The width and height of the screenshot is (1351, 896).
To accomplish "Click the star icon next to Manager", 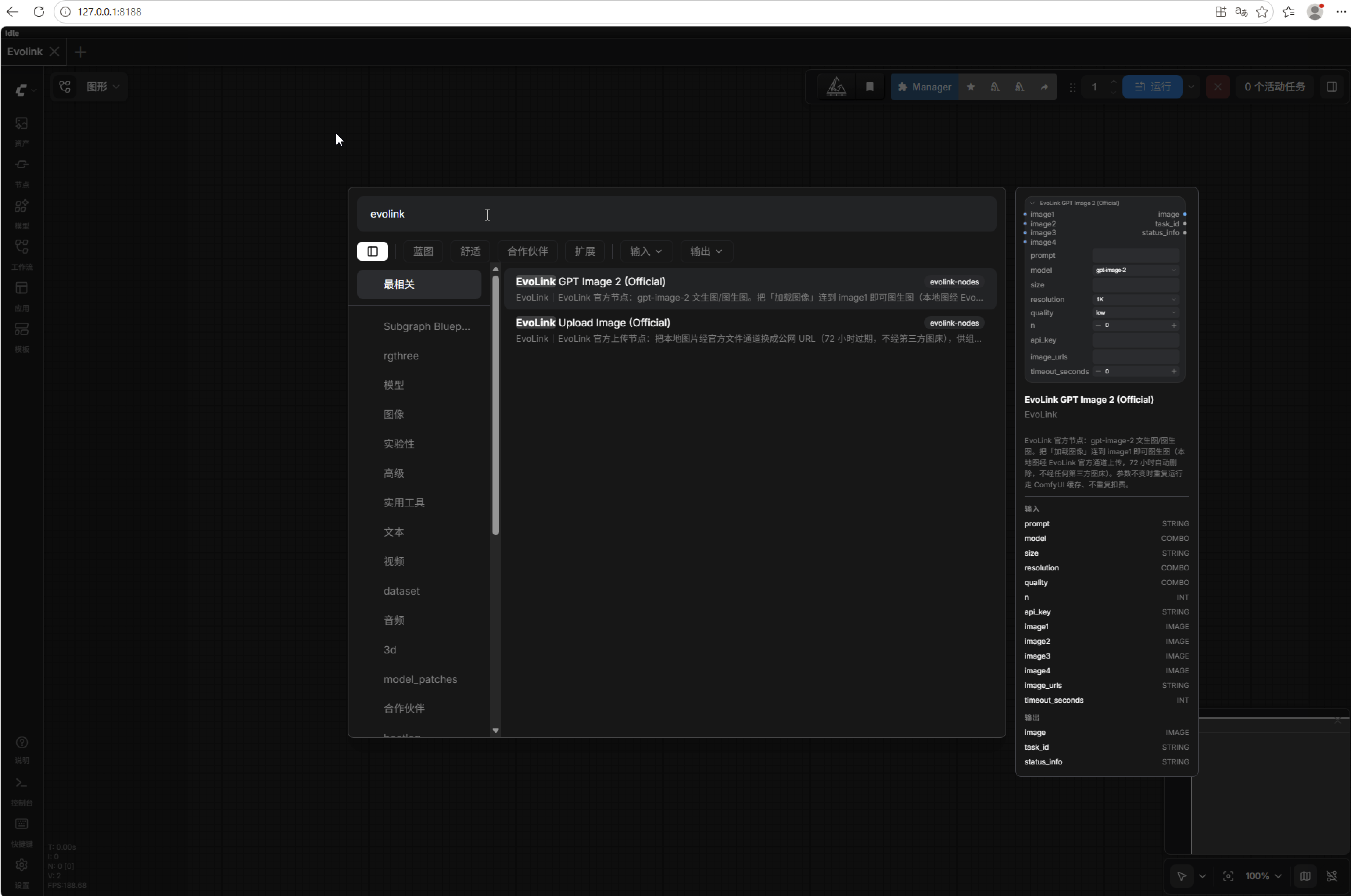I will 970,87.
